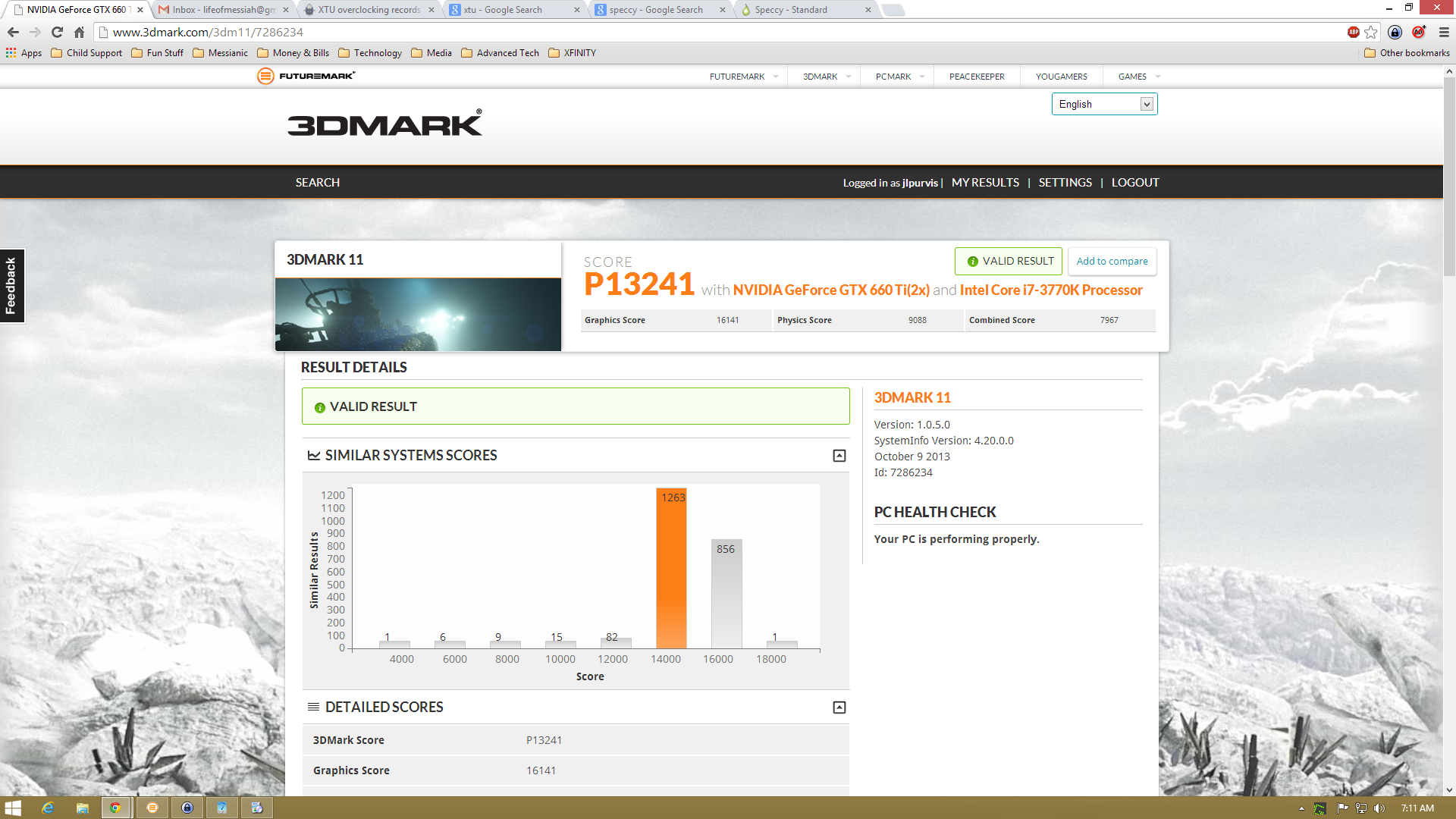
Task: Click the Action Center flag tray icon
Action: click(x=1342, y=808)
